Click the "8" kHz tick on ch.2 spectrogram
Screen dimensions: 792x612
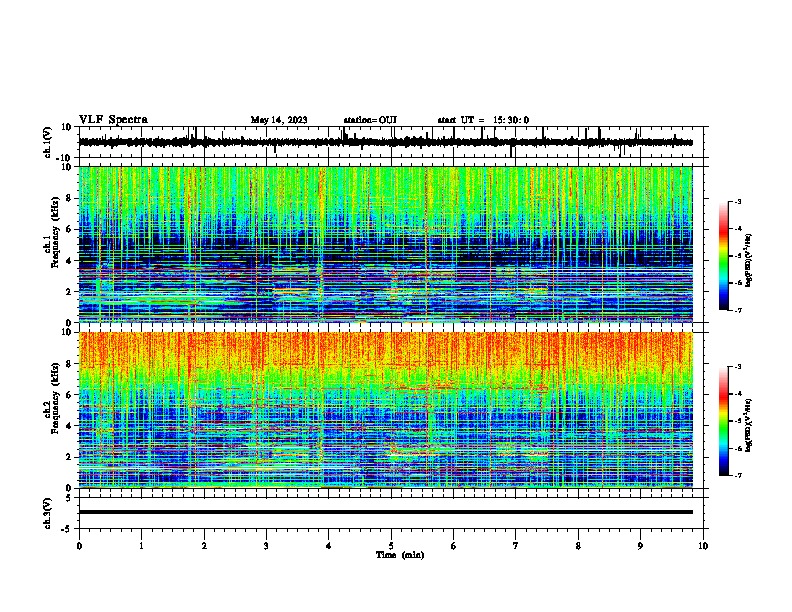pos(69,364)
